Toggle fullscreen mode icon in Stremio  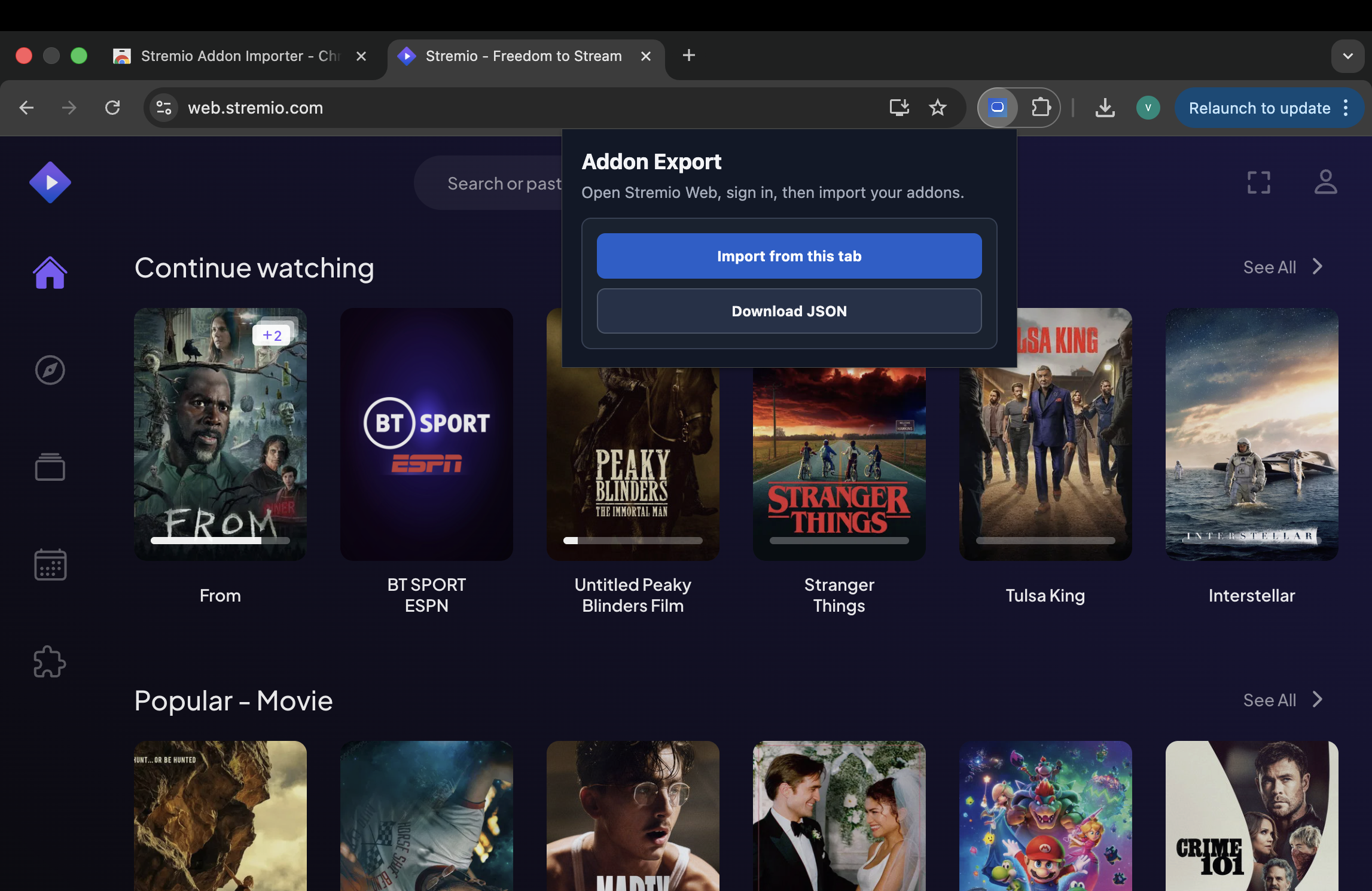click(1259, 182)
